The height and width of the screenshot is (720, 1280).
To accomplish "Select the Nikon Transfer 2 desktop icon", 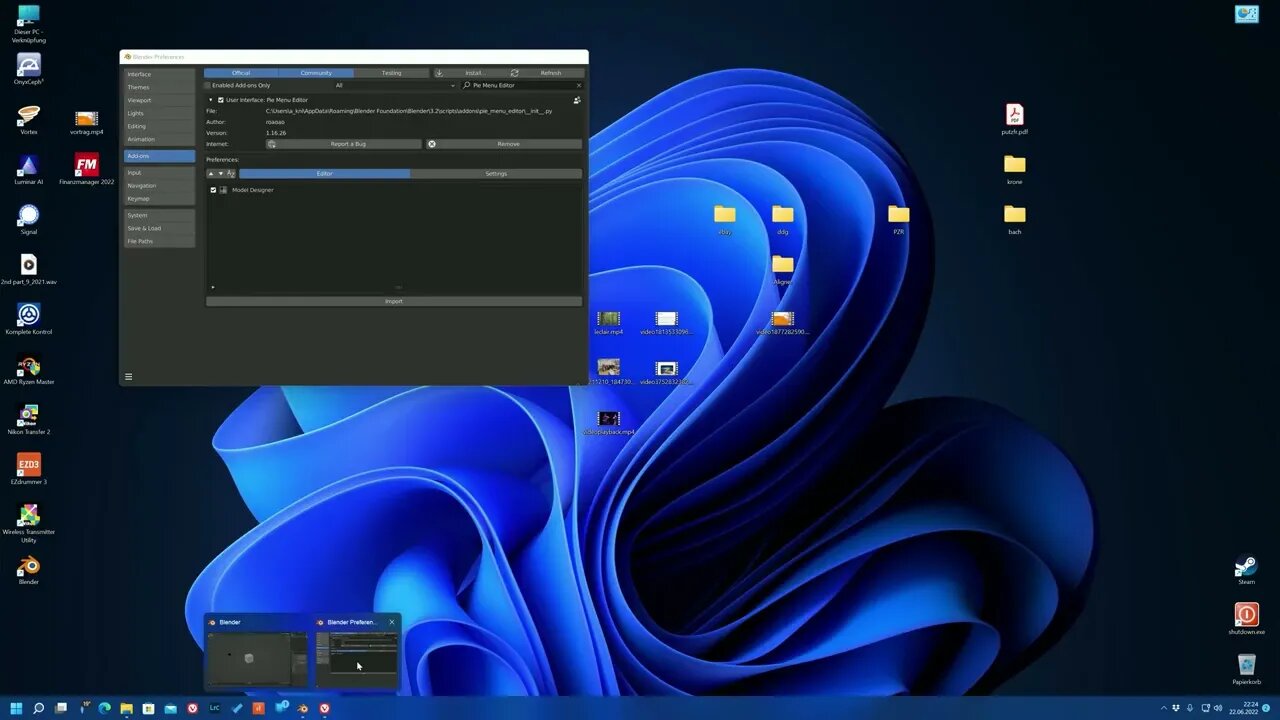I will pos(29,420).
